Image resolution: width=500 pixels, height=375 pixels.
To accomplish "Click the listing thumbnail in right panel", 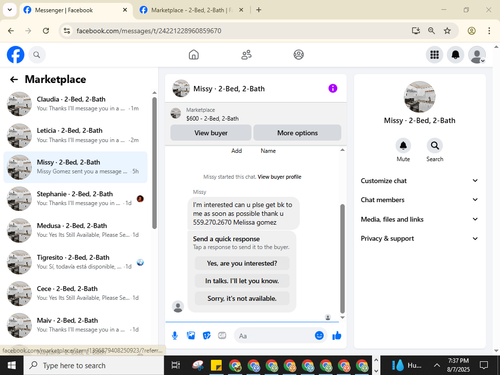I will (x=419, y=97).
